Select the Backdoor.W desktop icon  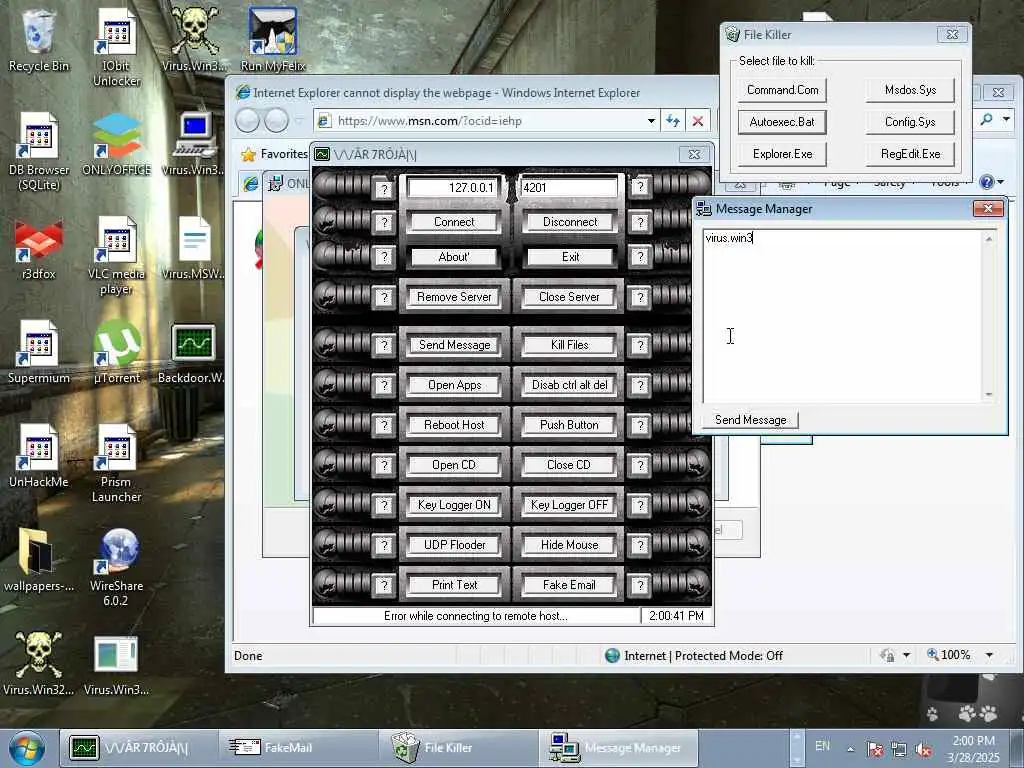click(192, 352)
